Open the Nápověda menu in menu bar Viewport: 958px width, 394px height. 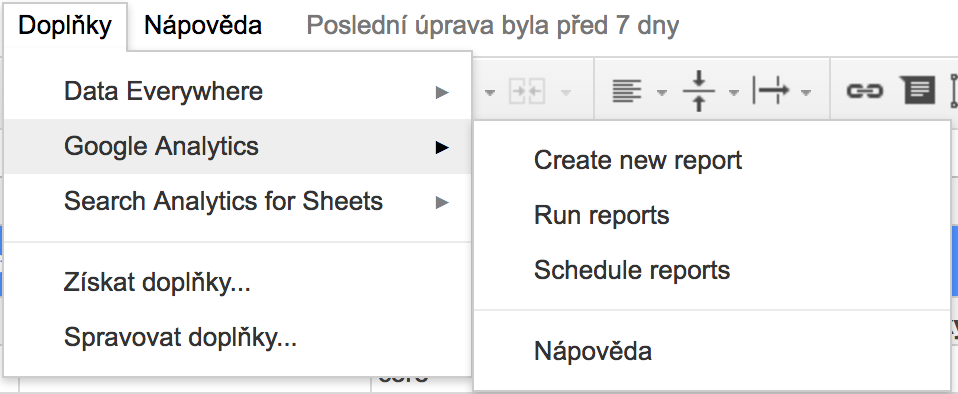pyautogui.click(x=203, y=26)
